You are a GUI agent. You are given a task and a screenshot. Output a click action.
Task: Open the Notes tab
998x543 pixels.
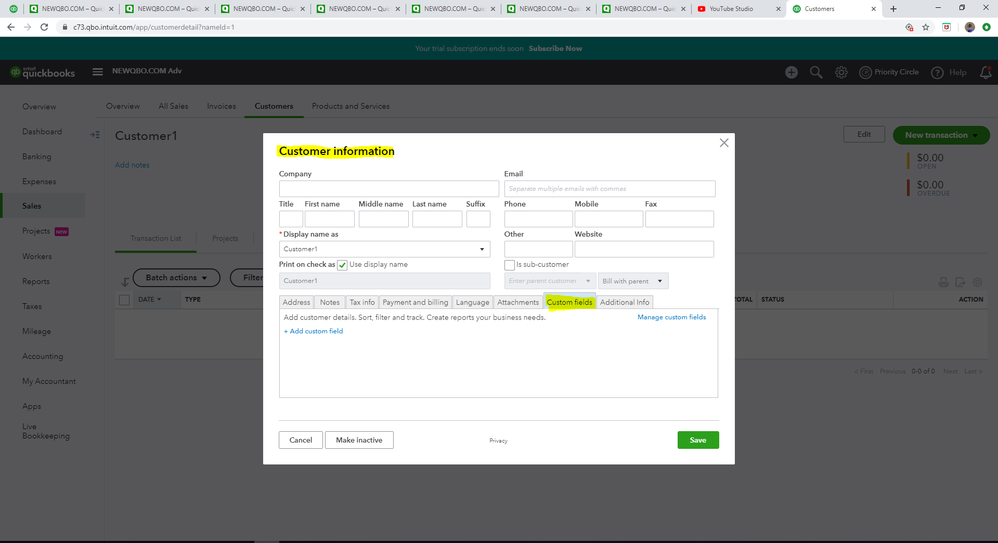coord(330,302)
